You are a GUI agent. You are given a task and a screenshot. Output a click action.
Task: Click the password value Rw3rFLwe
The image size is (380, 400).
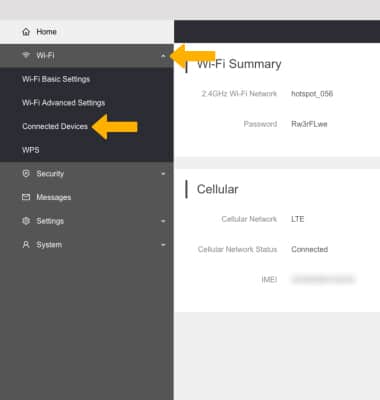pos(309,124)
